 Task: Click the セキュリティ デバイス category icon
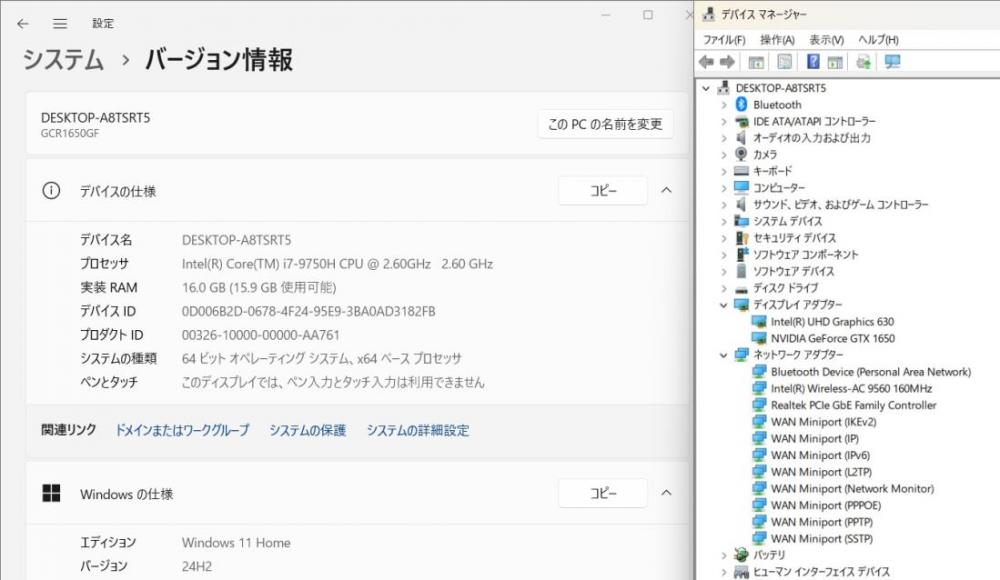(741, 237)
